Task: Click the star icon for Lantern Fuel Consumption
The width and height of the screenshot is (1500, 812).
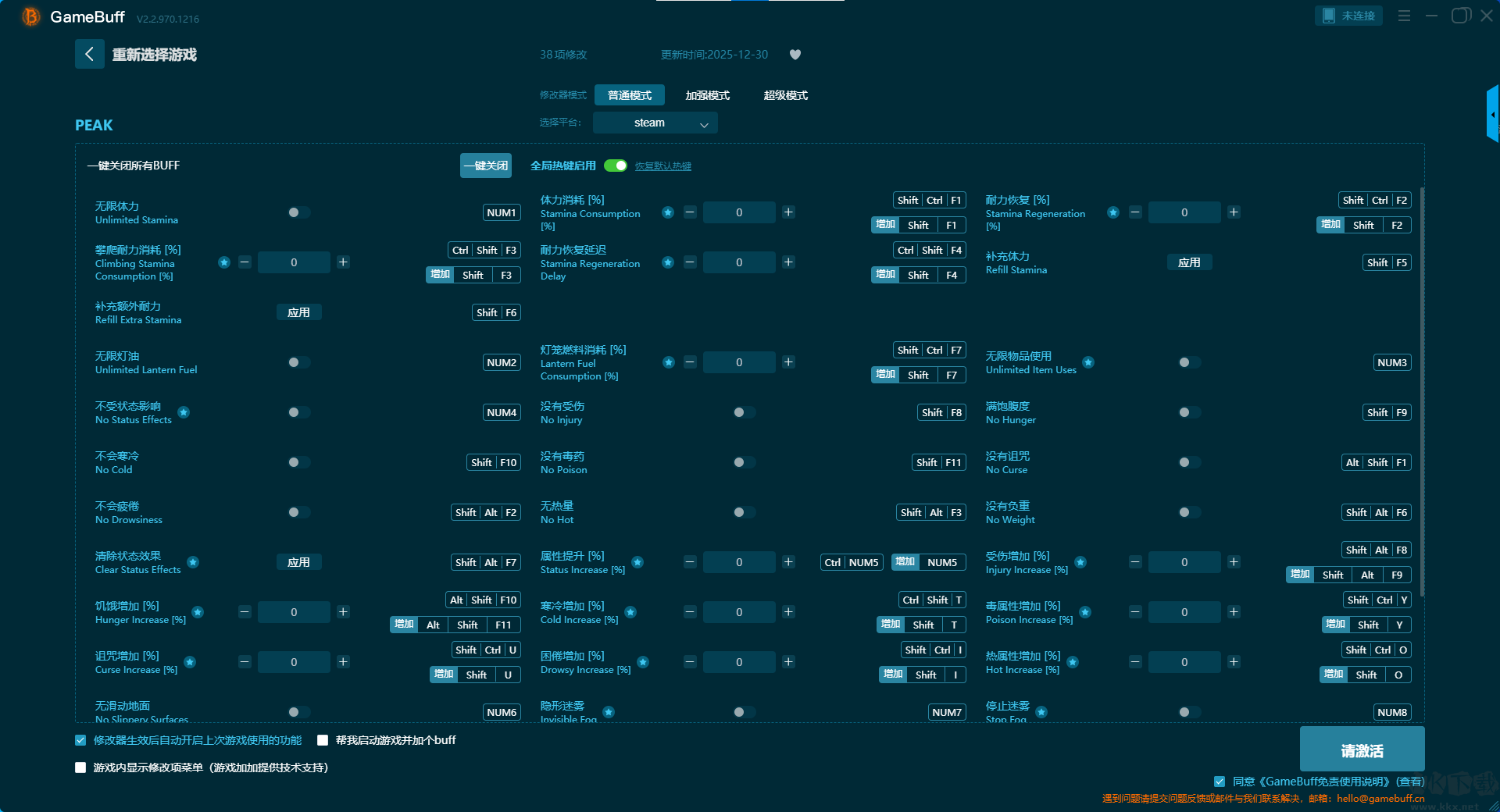Action: pos(669,362)
